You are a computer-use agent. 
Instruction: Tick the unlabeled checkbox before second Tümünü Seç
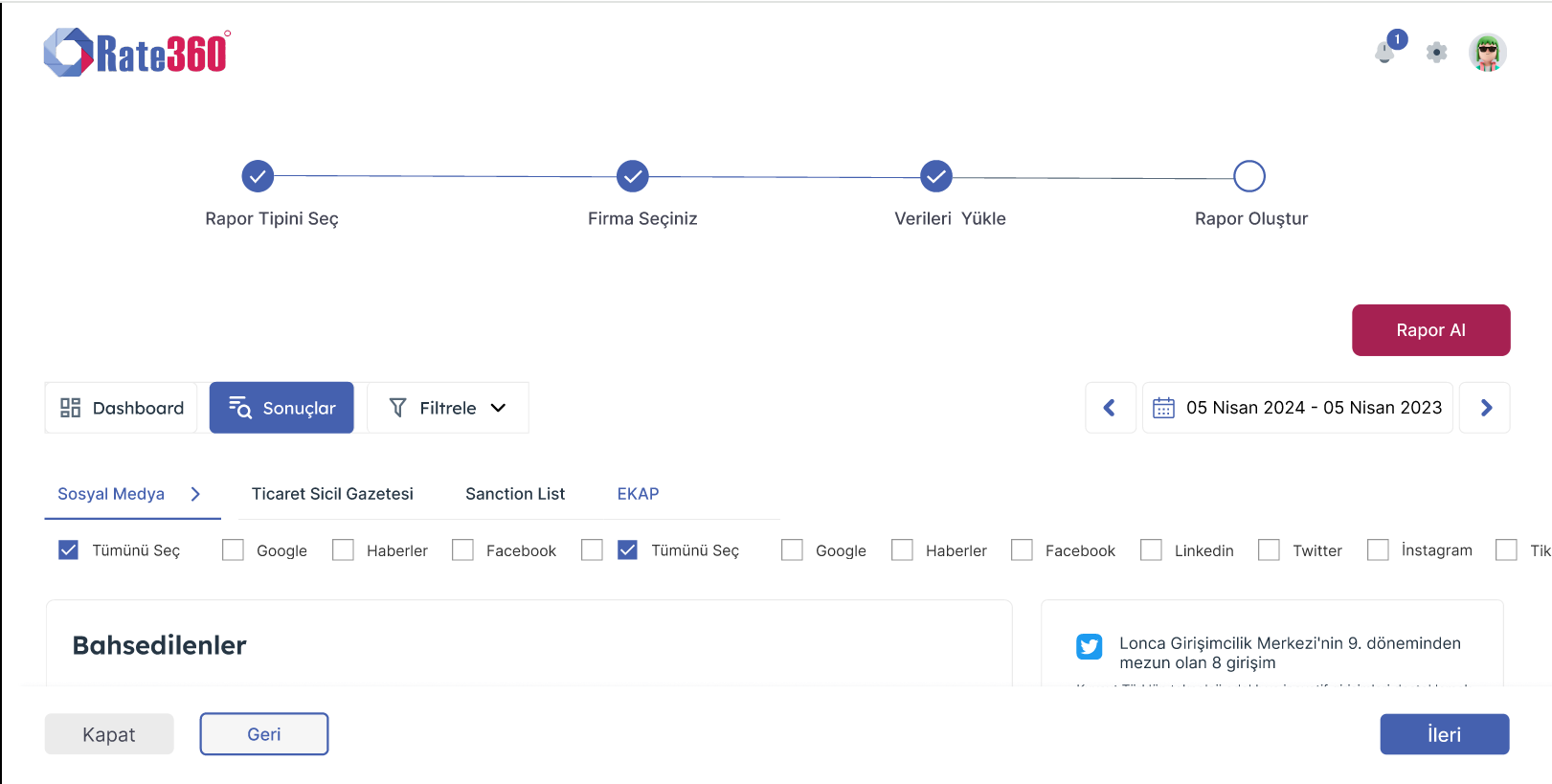(x=592, y=549)
